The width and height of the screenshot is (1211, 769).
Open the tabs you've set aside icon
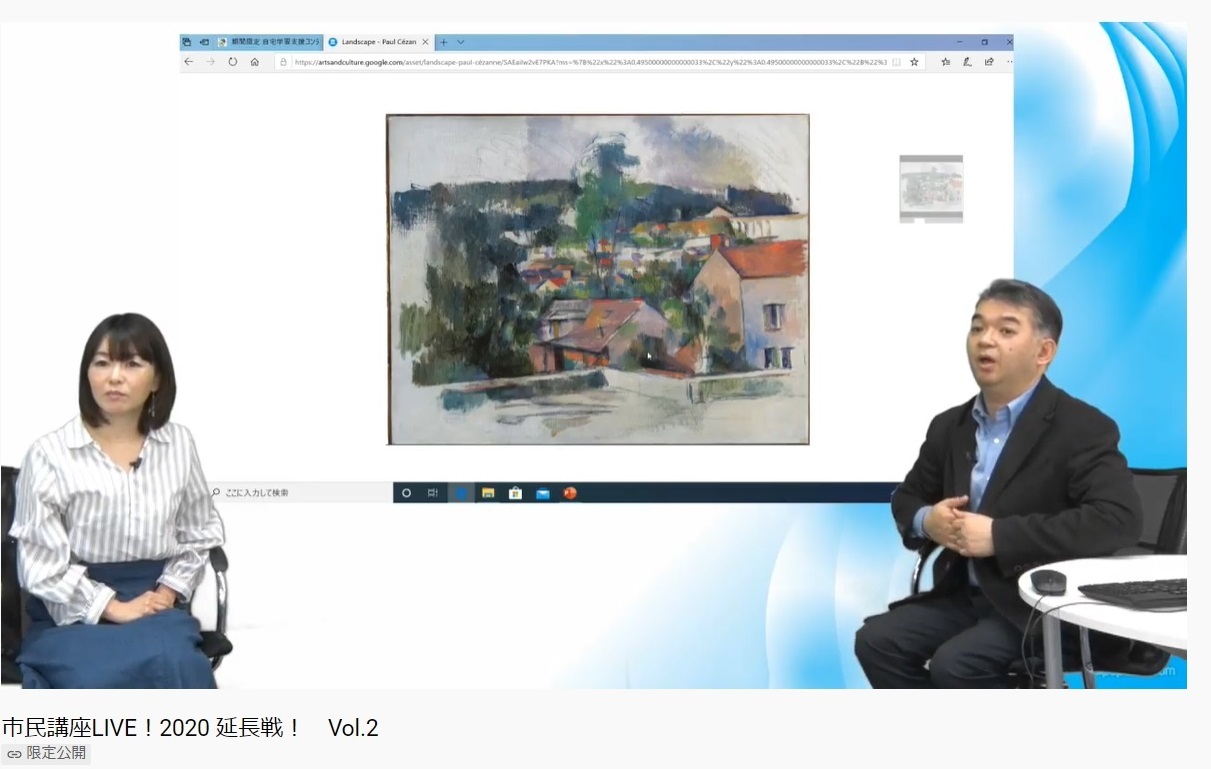click(x=187, y=42)
